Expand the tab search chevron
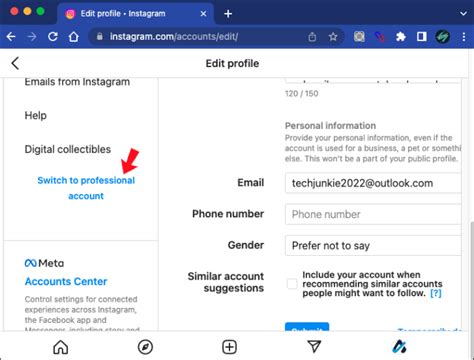The height and width of the screenshot is (360, 474). pos(463,14)
